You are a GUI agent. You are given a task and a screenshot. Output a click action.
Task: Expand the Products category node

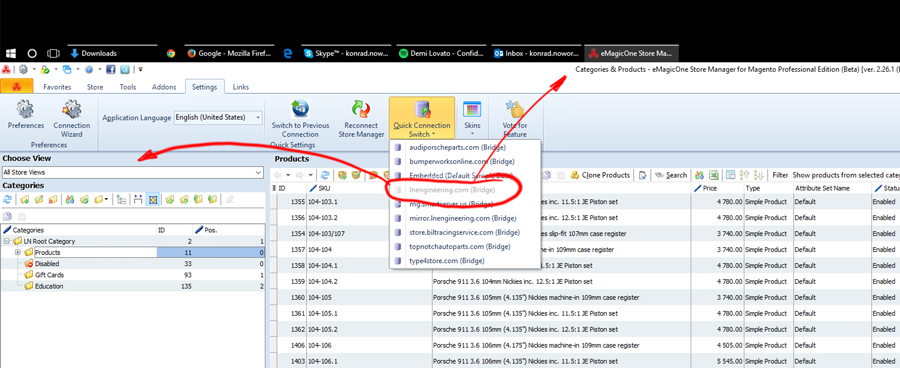[18, 252]
